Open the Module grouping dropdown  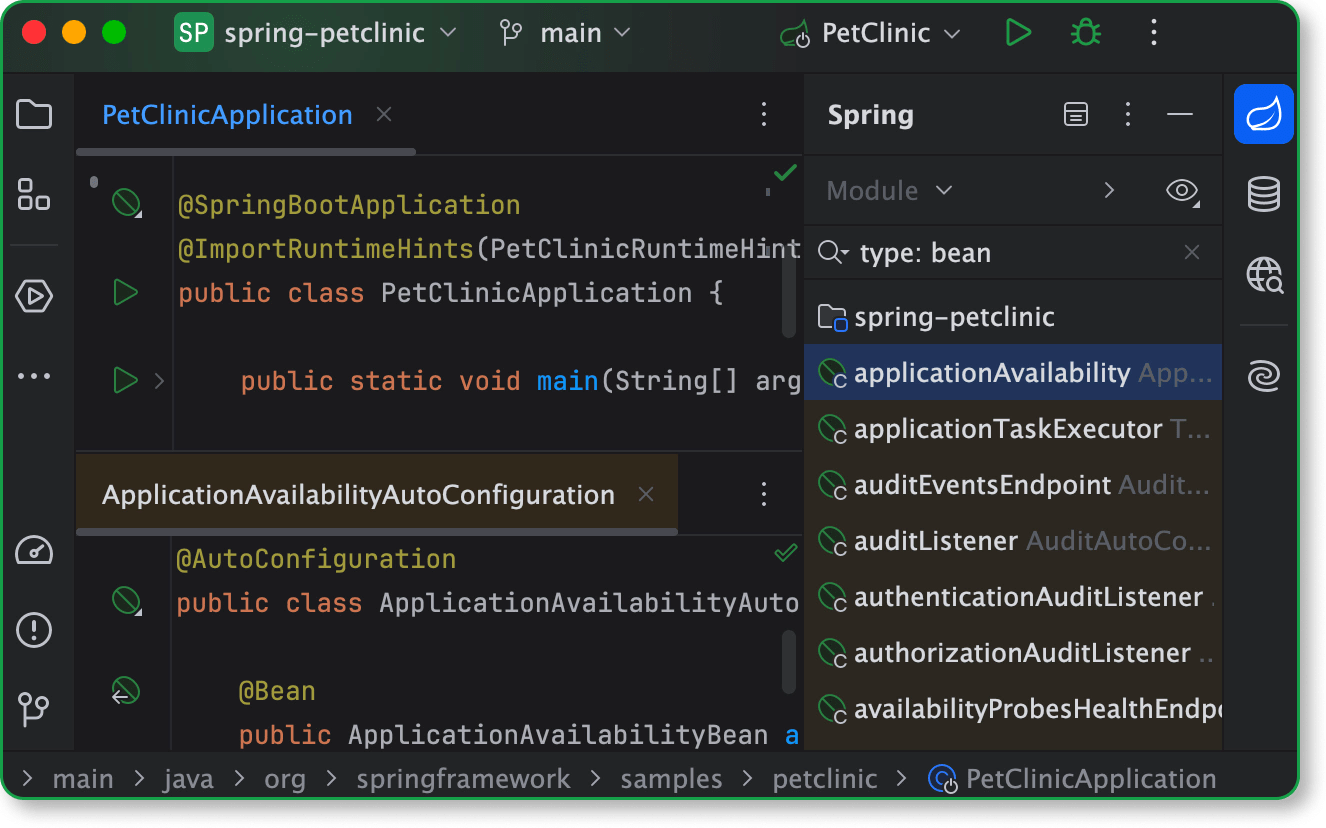[x=890, y=190]
